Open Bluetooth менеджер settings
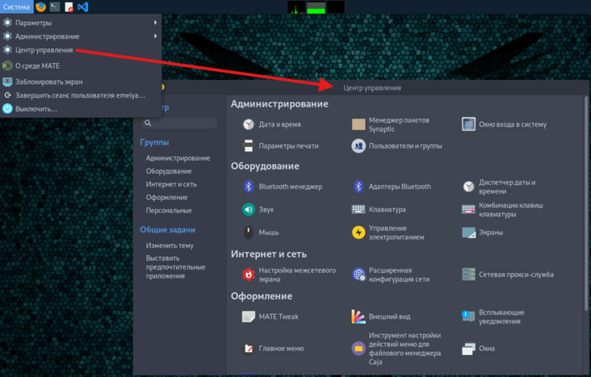This screenshot has width=591, height=377. pyautogui.click(x=283, y=187)
